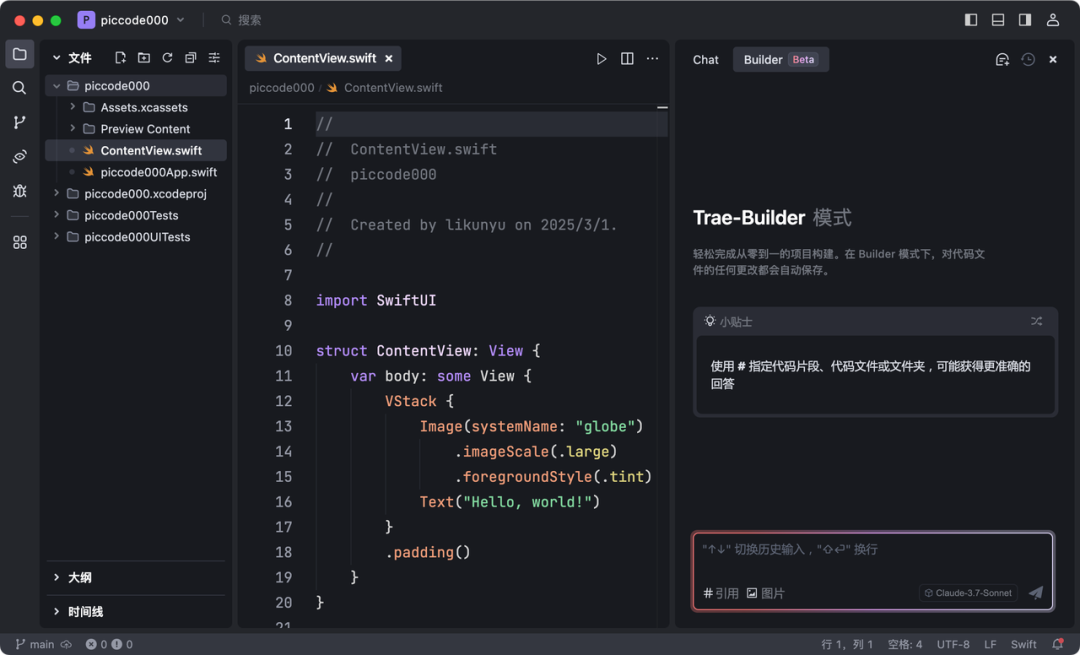Viewport: 1080px width, 655px height.
Task: Refresh the file explorer
Action: point(167,58)
